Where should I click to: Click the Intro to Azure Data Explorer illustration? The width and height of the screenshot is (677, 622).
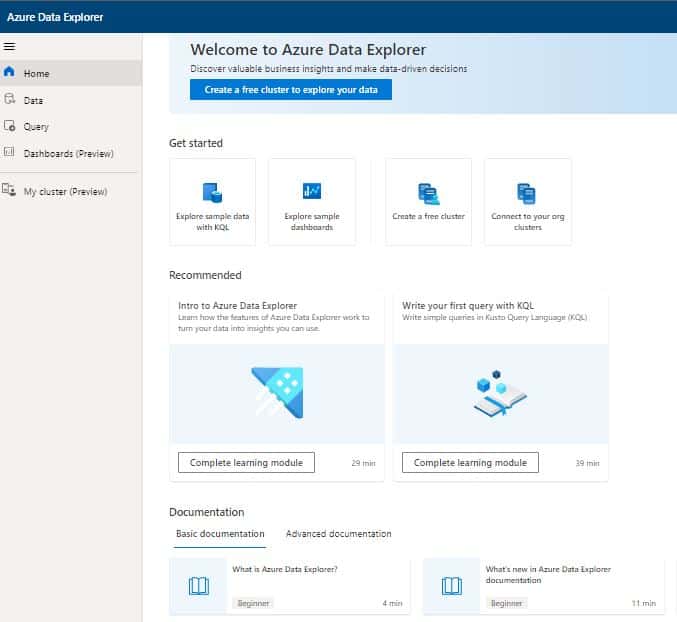pos(277,393)
